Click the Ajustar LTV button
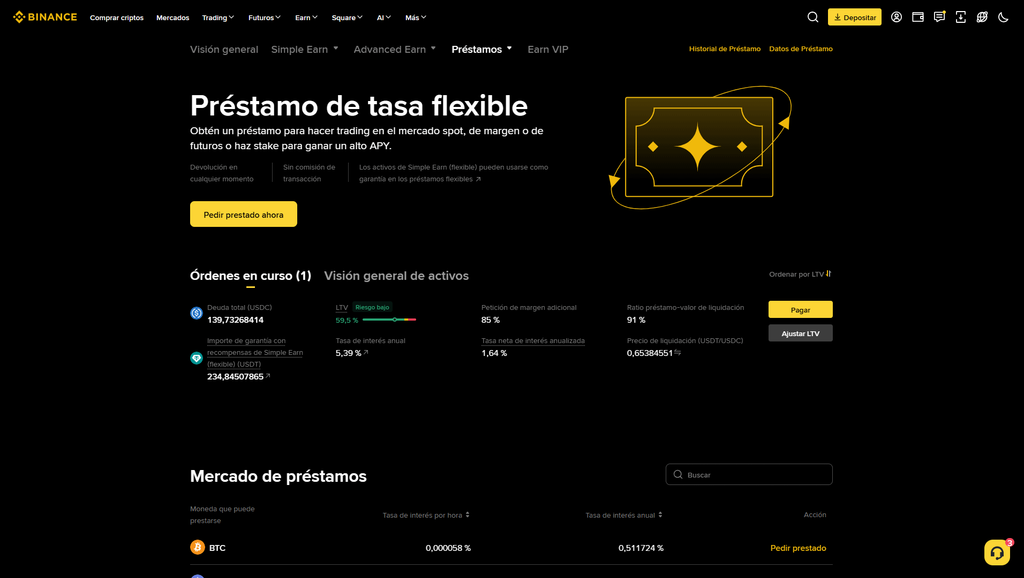Viewport: 1024px width, 578px height. [x=800, y=333]
